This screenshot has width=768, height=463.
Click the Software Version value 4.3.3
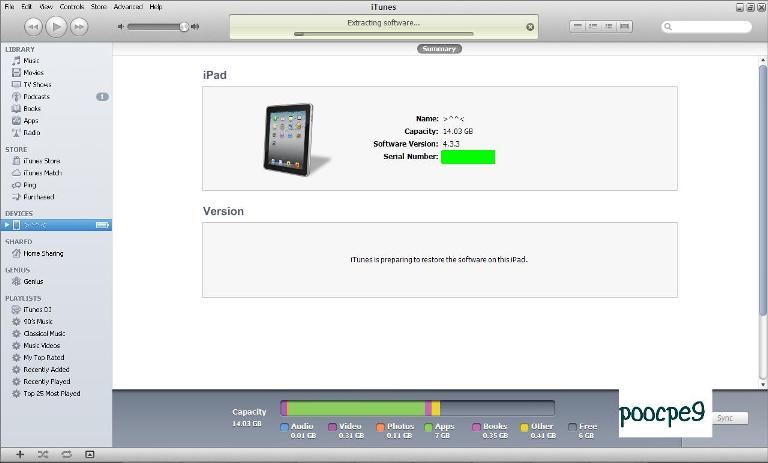click(x=451, y=144)
